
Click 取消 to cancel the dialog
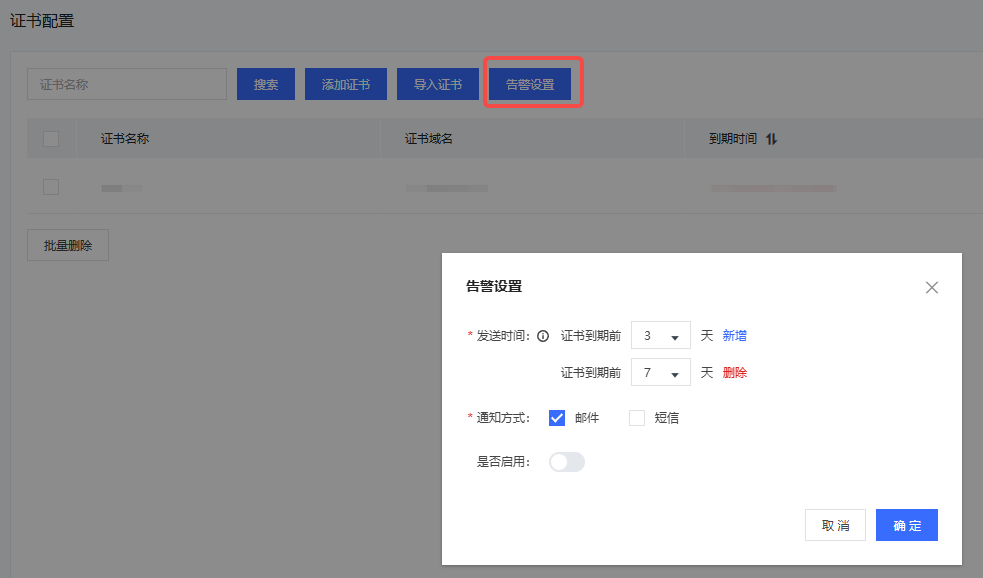835,524
